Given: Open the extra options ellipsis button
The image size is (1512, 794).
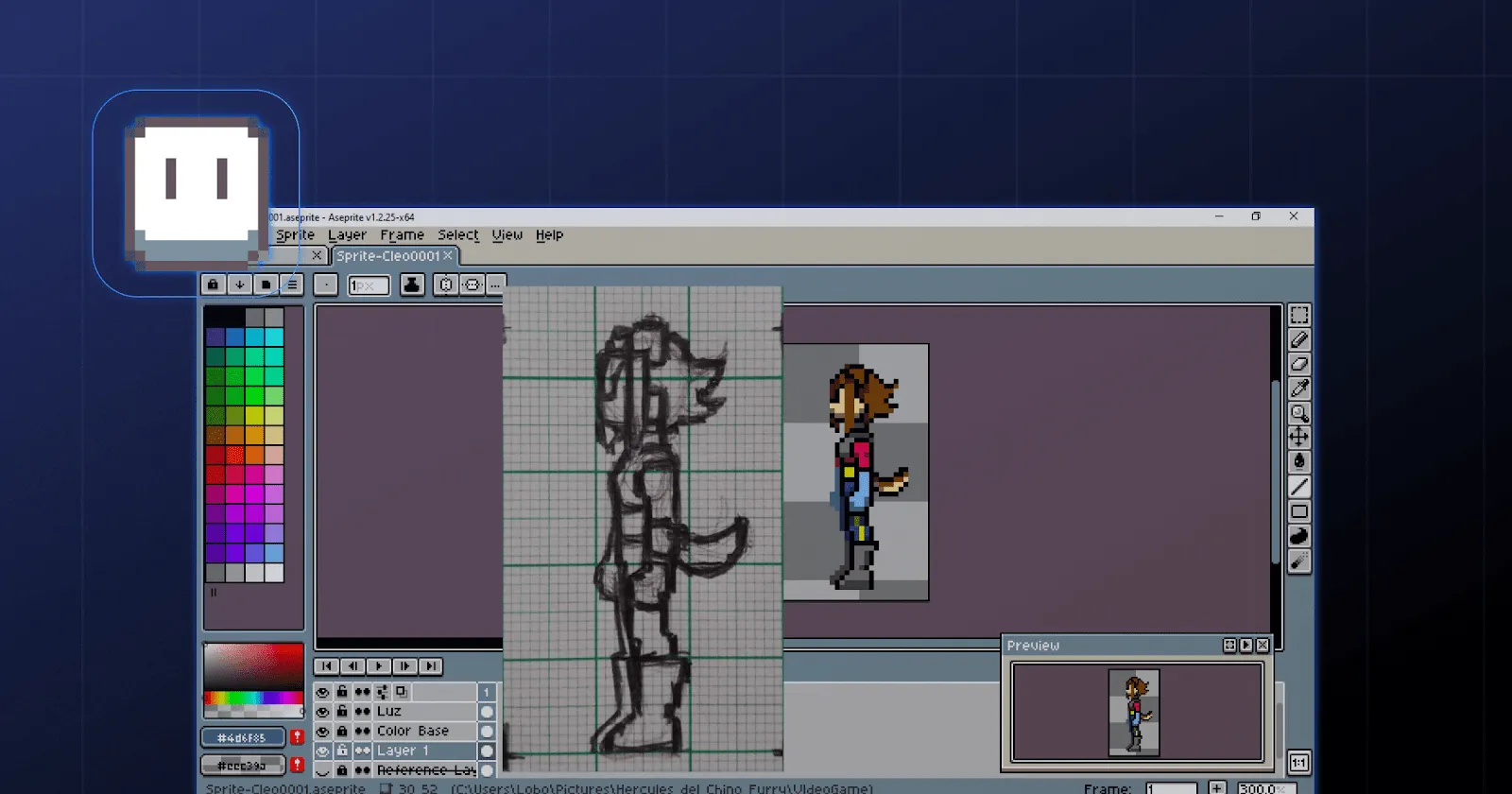Looking at the screenshot, I should [495, 285].
